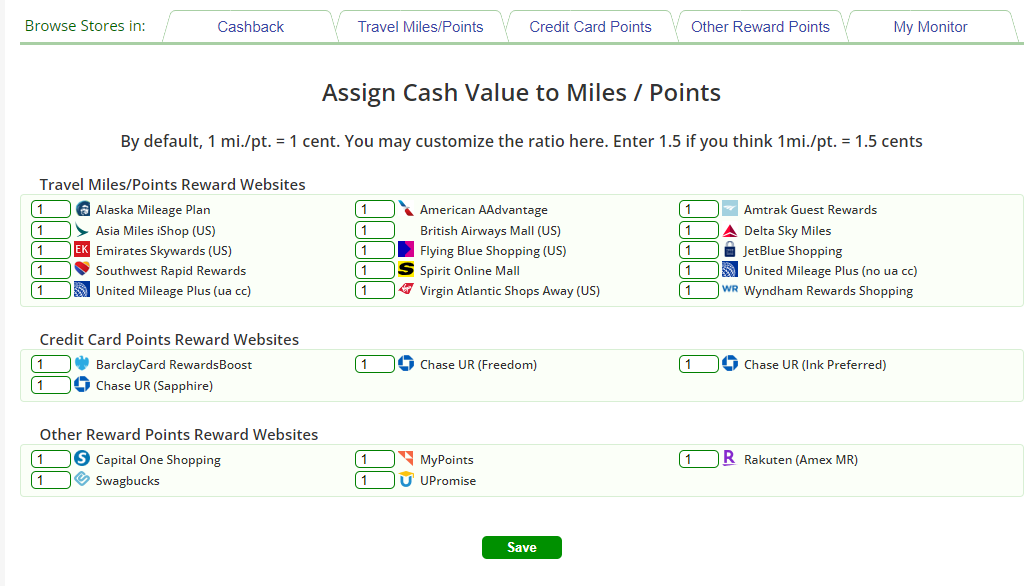
Task: Focus the British Airways Mall value input
Action: 374,231
